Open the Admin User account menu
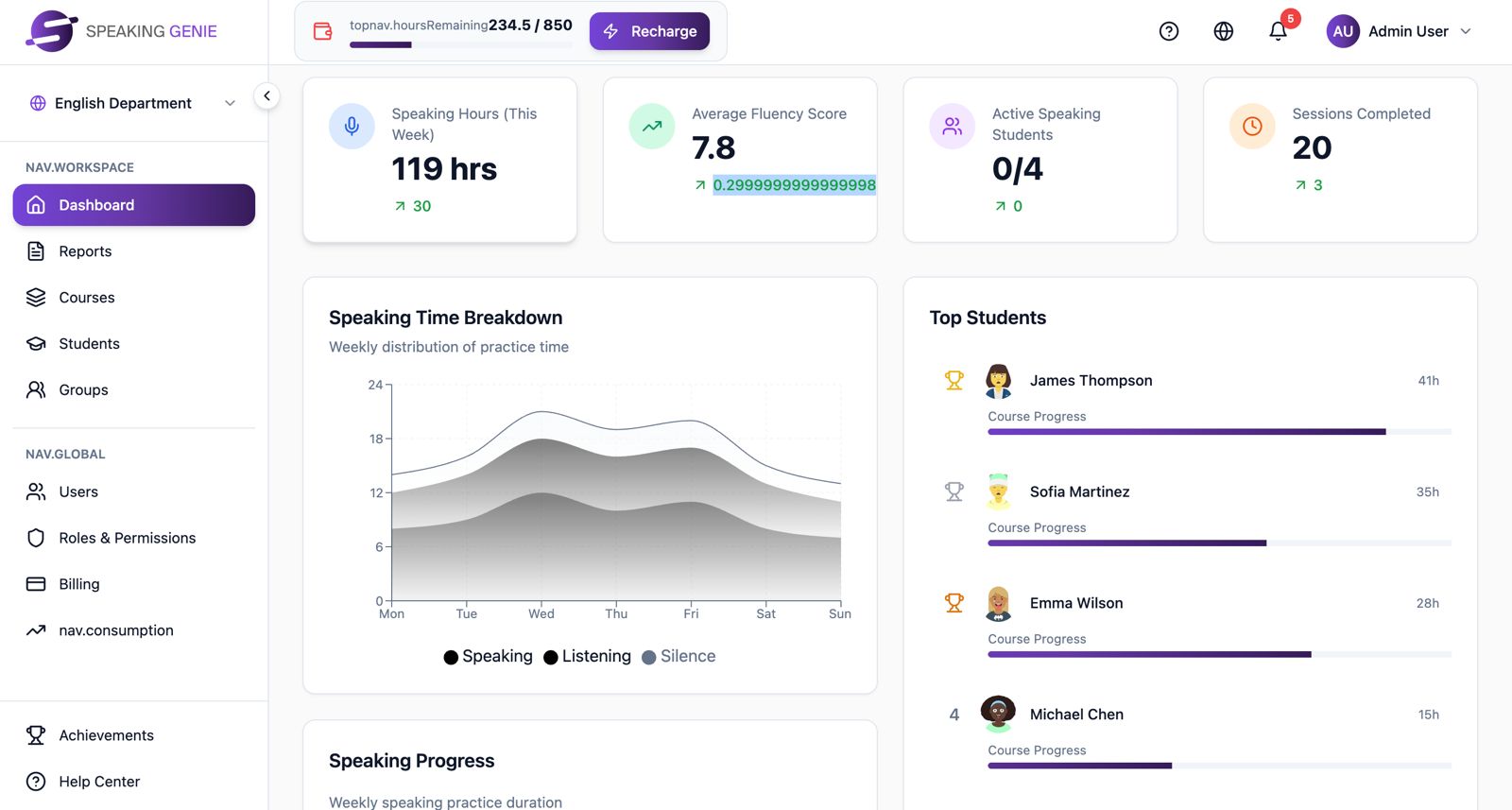This screenshot has width=1512, height=810. pyautogui.click(x=1400, y=31)
